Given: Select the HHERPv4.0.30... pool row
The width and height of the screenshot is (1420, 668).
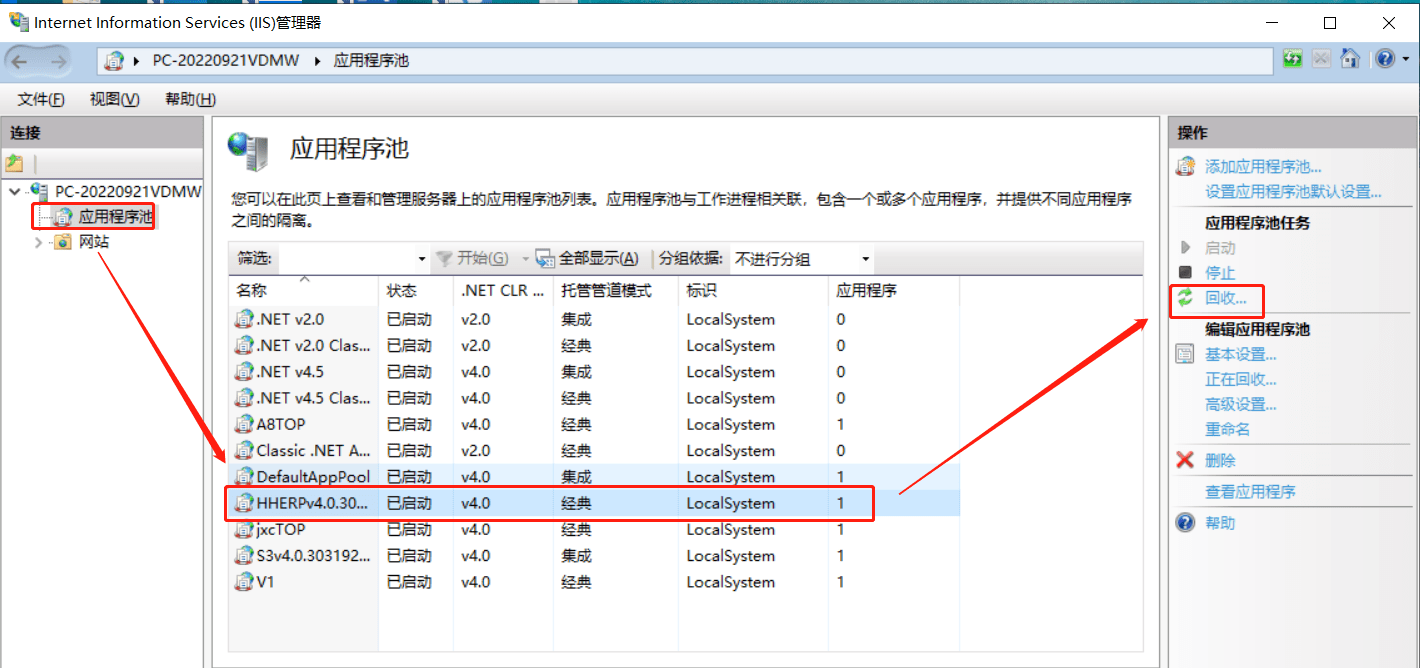Looking at the screenshot, I should [594, 503].
